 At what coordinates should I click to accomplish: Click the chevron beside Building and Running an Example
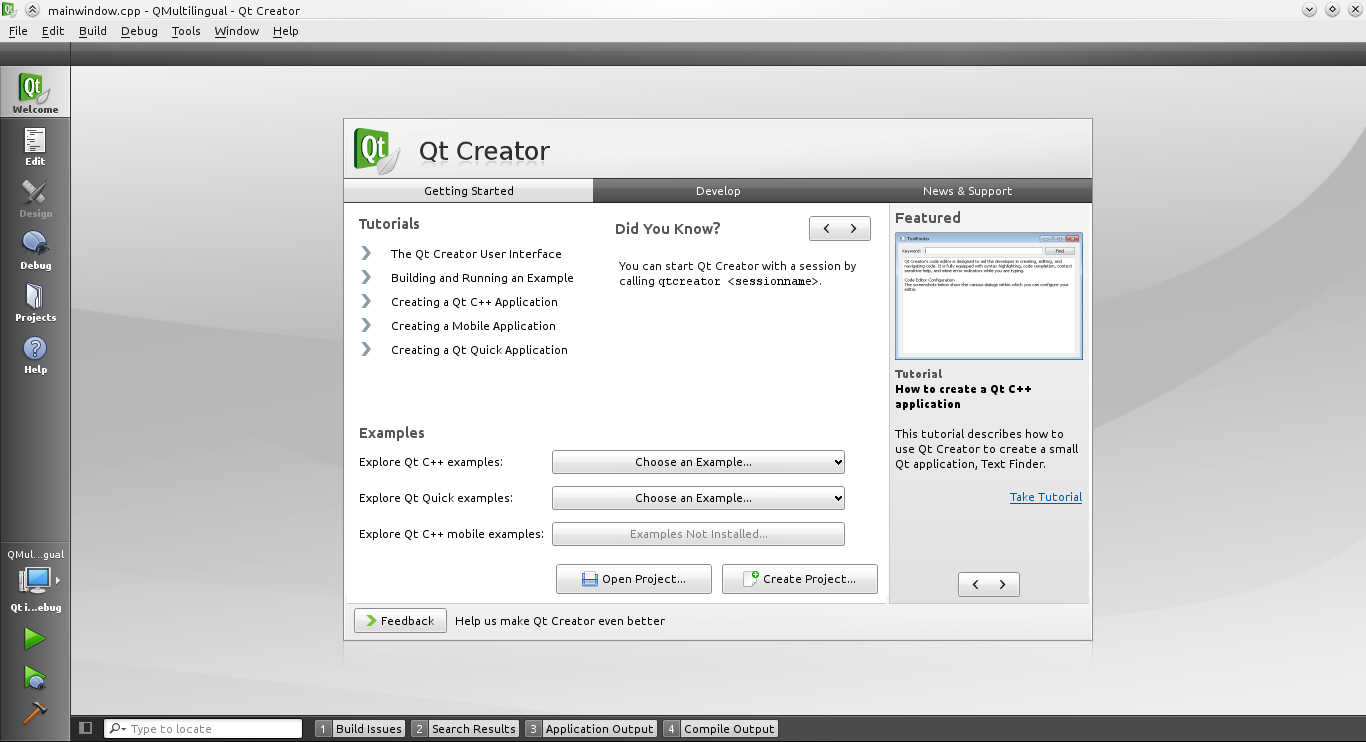tap(366, 277)
